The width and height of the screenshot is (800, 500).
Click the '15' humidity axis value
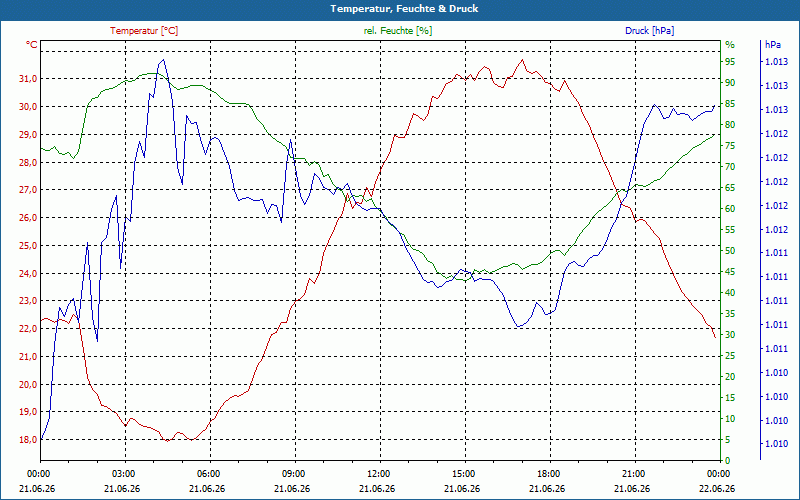point(730,397)
